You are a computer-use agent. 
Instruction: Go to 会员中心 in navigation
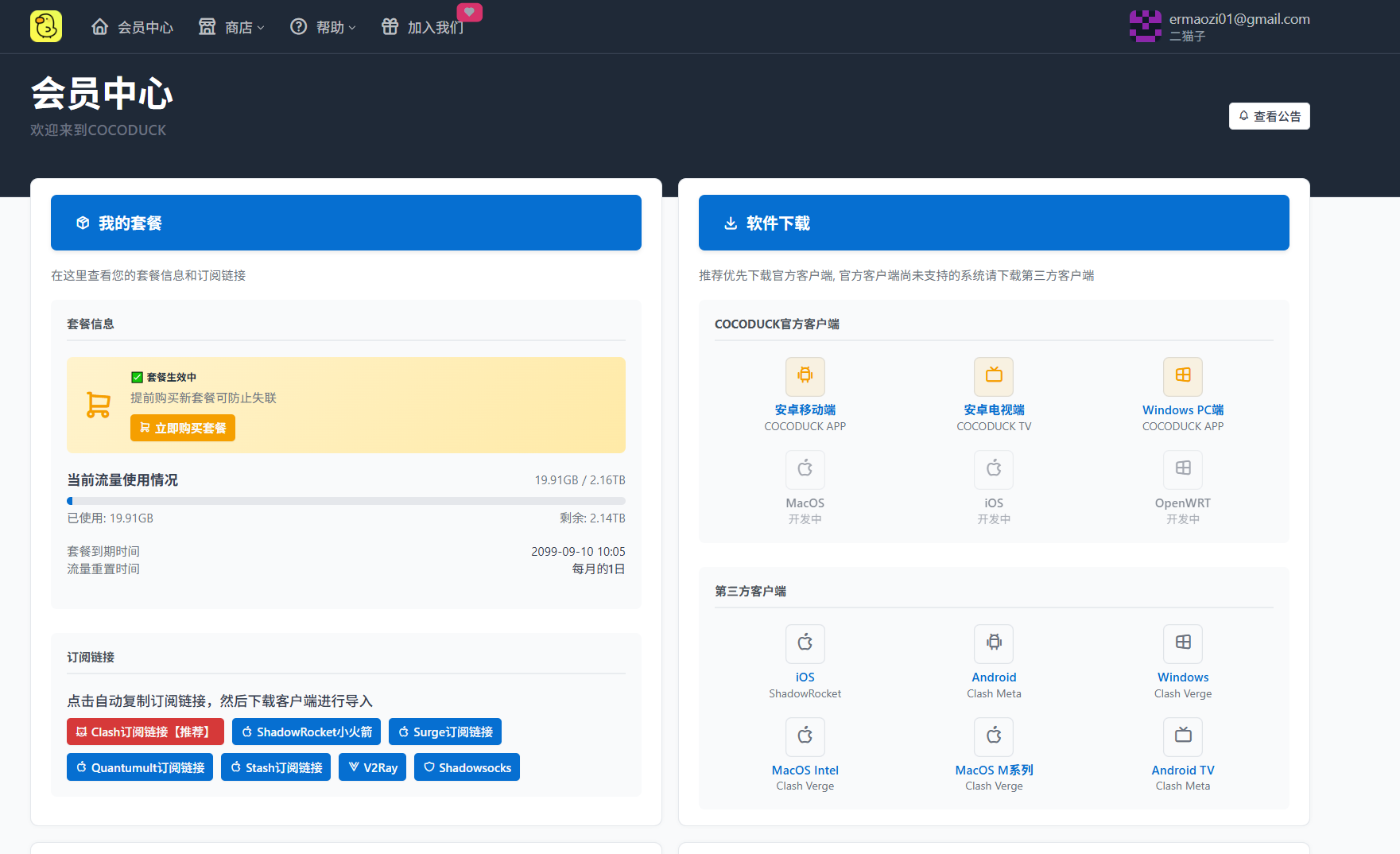click(132, 27)
